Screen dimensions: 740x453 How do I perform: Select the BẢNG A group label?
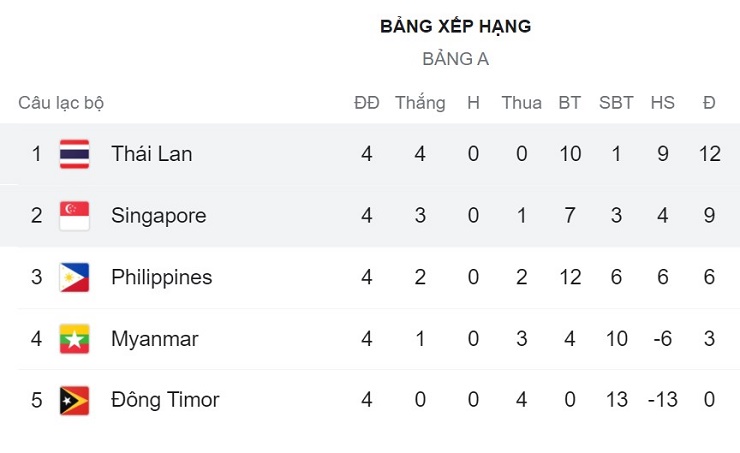[x=456, y=59]
